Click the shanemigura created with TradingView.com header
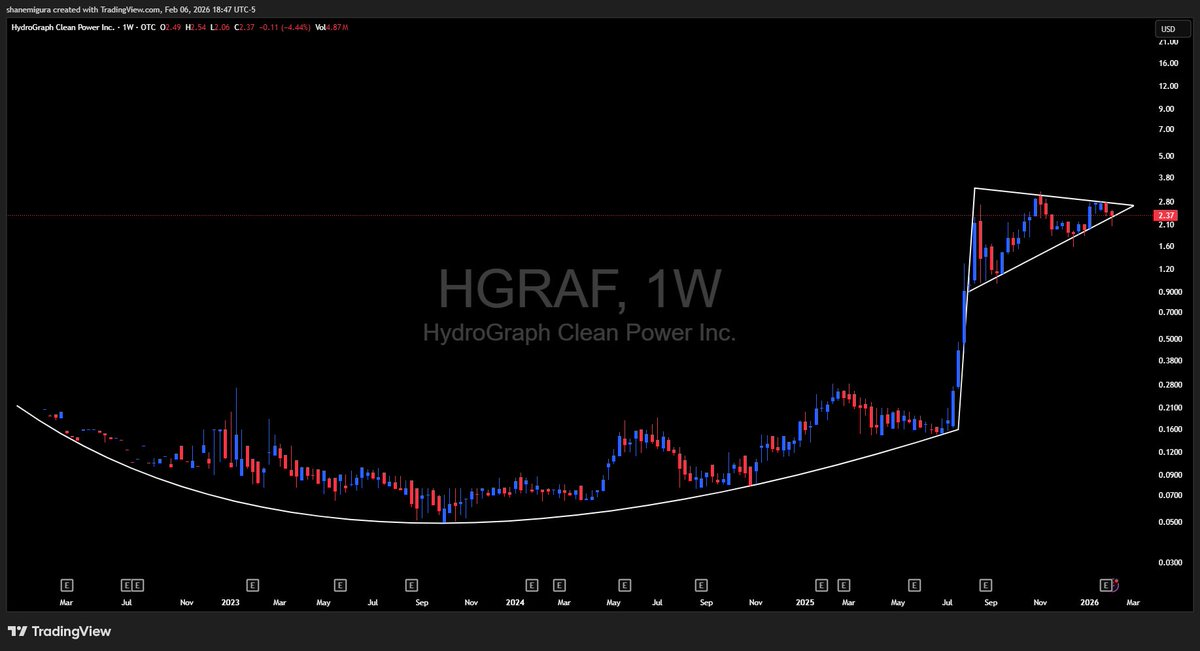This screenshot has width=1200, height=651. click(x=133, y=9)
